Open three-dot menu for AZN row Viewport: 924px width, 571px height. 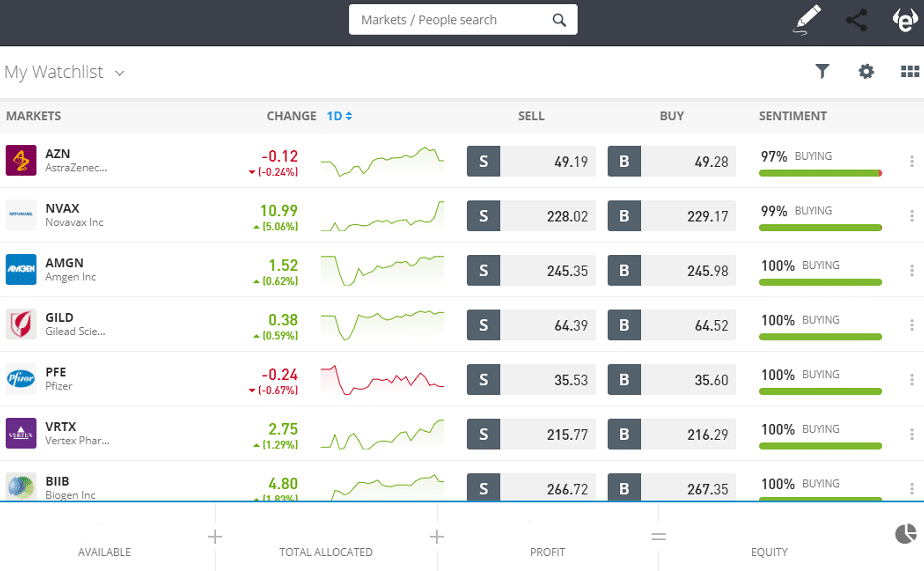[x=912, y=161]
